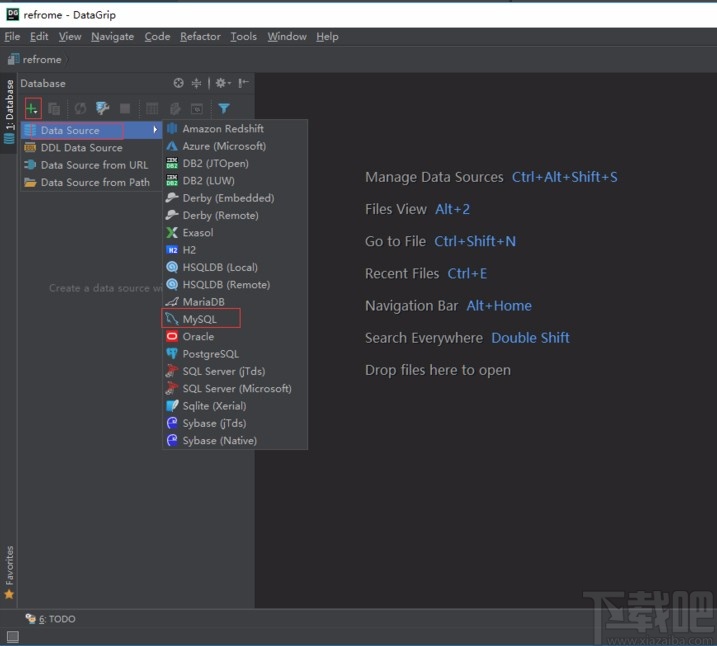This screenshot has width=717, height=646.
Task: Choose HSQLDB (Remote) data source
Action: 235,285
